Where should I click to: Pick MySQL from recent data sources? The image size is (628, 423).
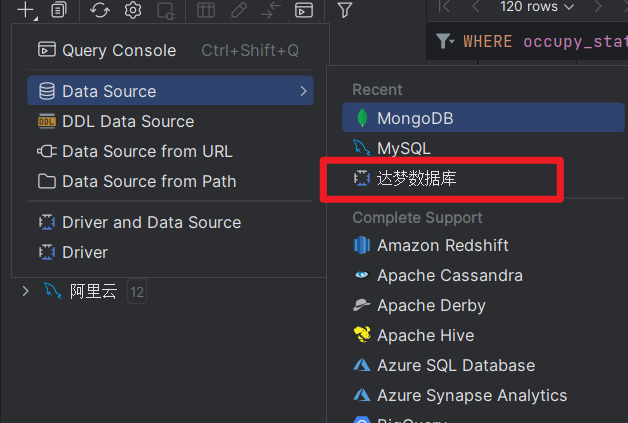403,148
